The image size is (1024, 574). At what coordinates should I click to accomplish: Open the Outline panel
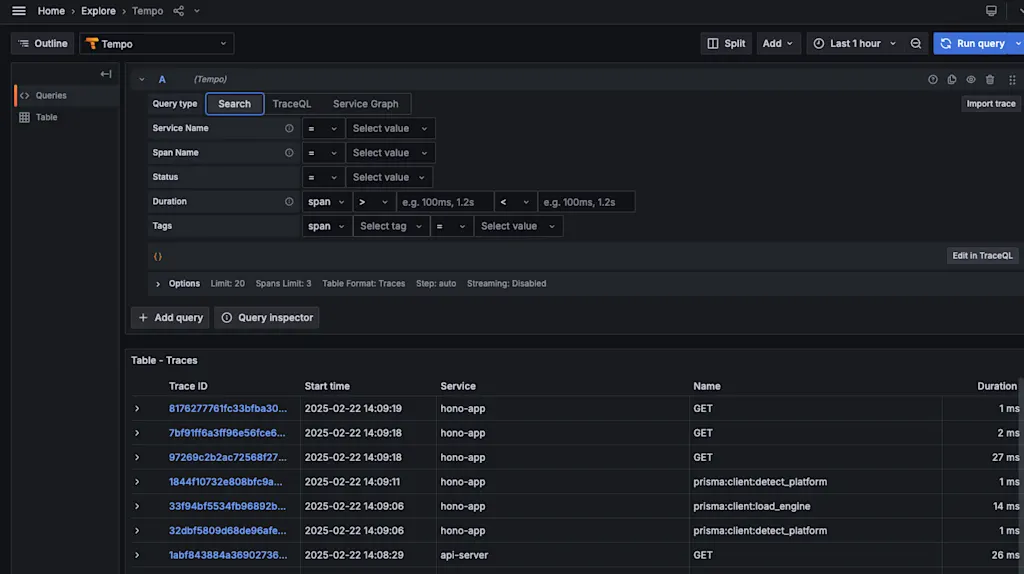pos(42,43)
